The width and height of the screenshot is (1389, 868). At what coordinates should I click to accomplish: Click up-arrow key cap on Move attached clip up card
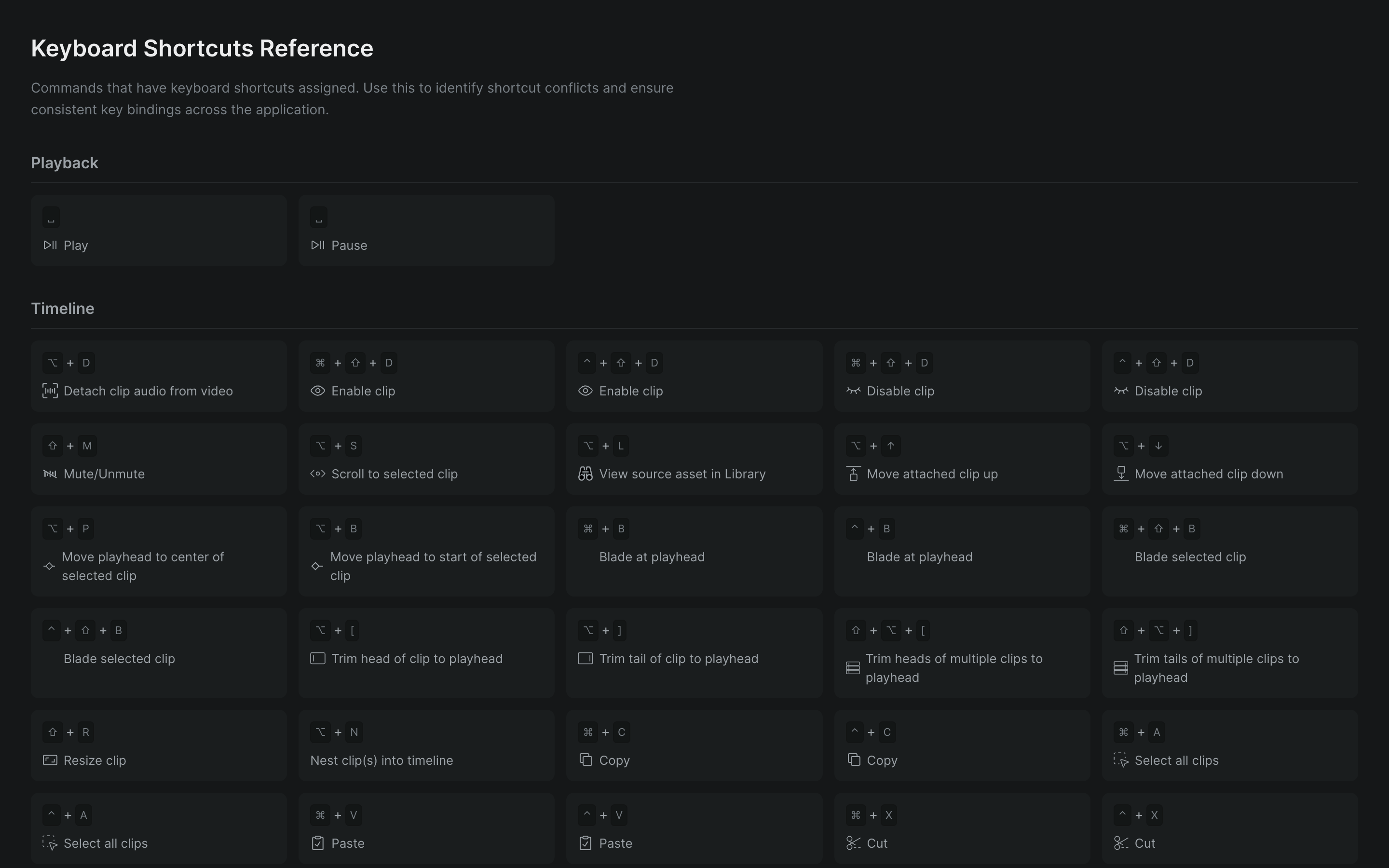[x=891, y=446]
